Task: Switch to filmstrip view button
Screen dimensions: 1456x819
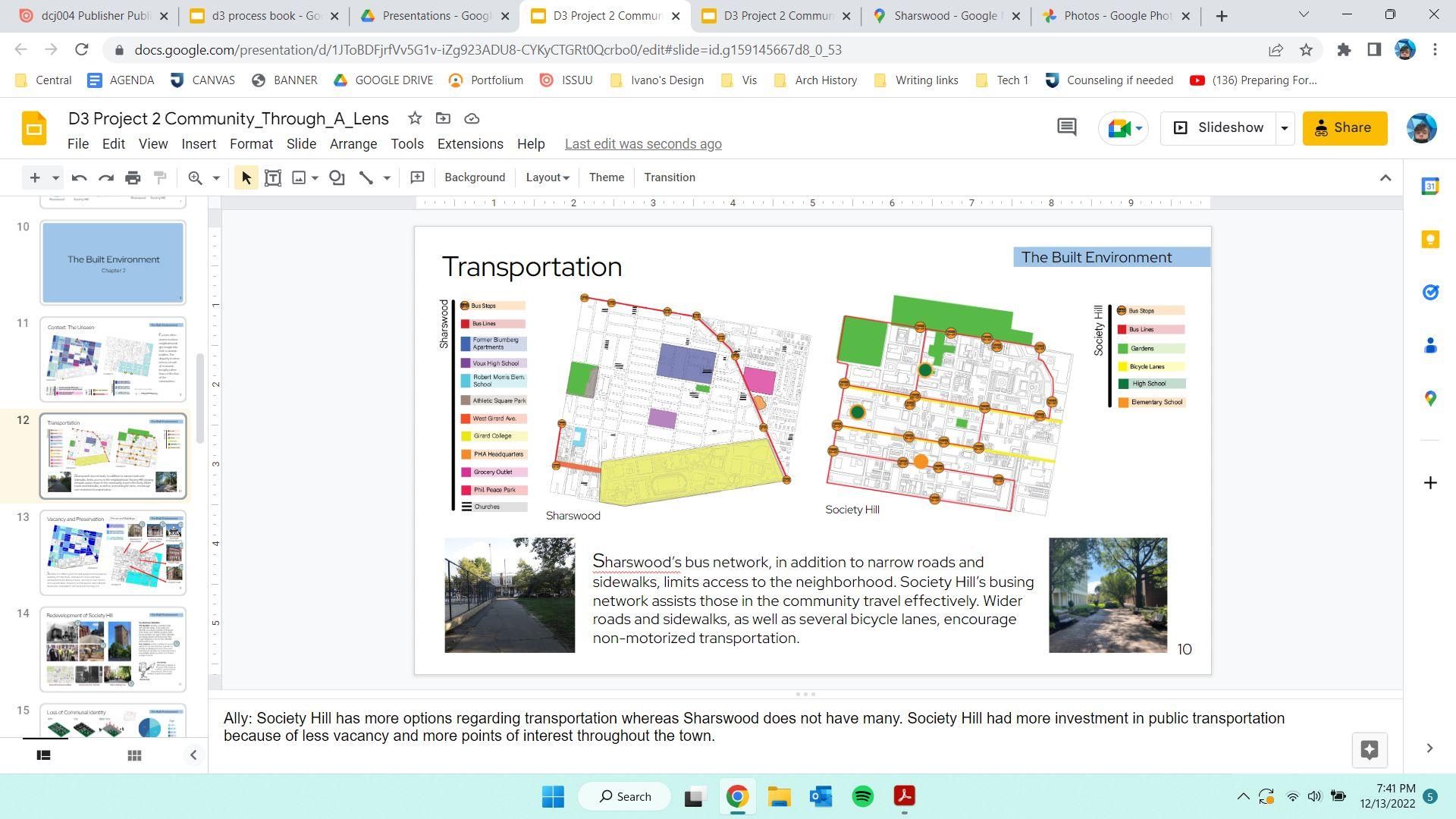Action: coord(44,755)
